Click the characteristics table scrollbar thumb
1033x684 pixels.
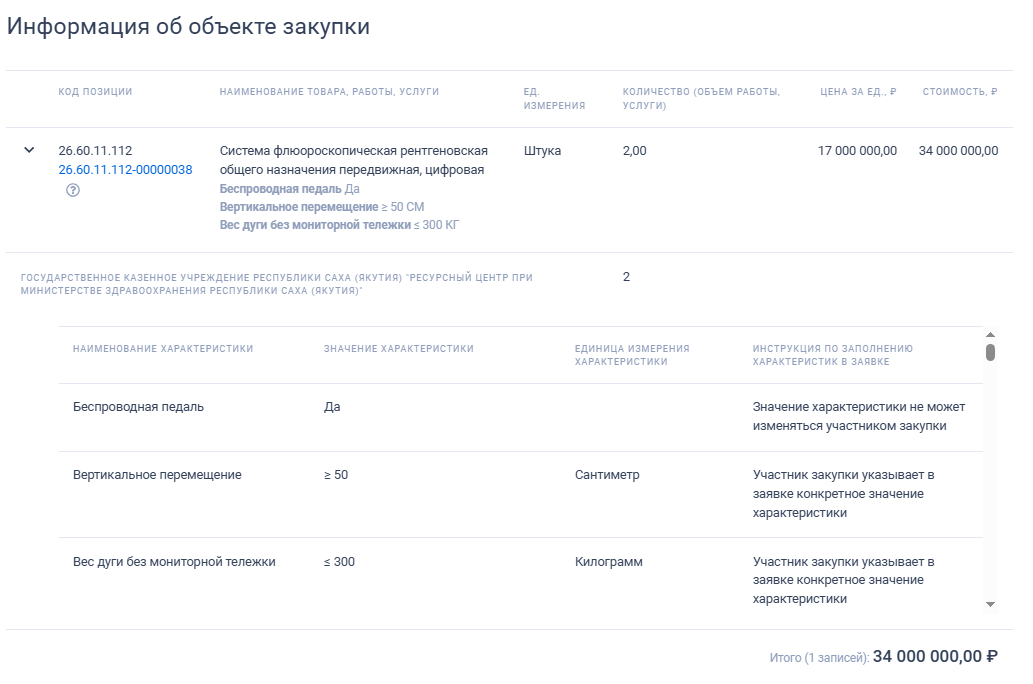[990, 353]
